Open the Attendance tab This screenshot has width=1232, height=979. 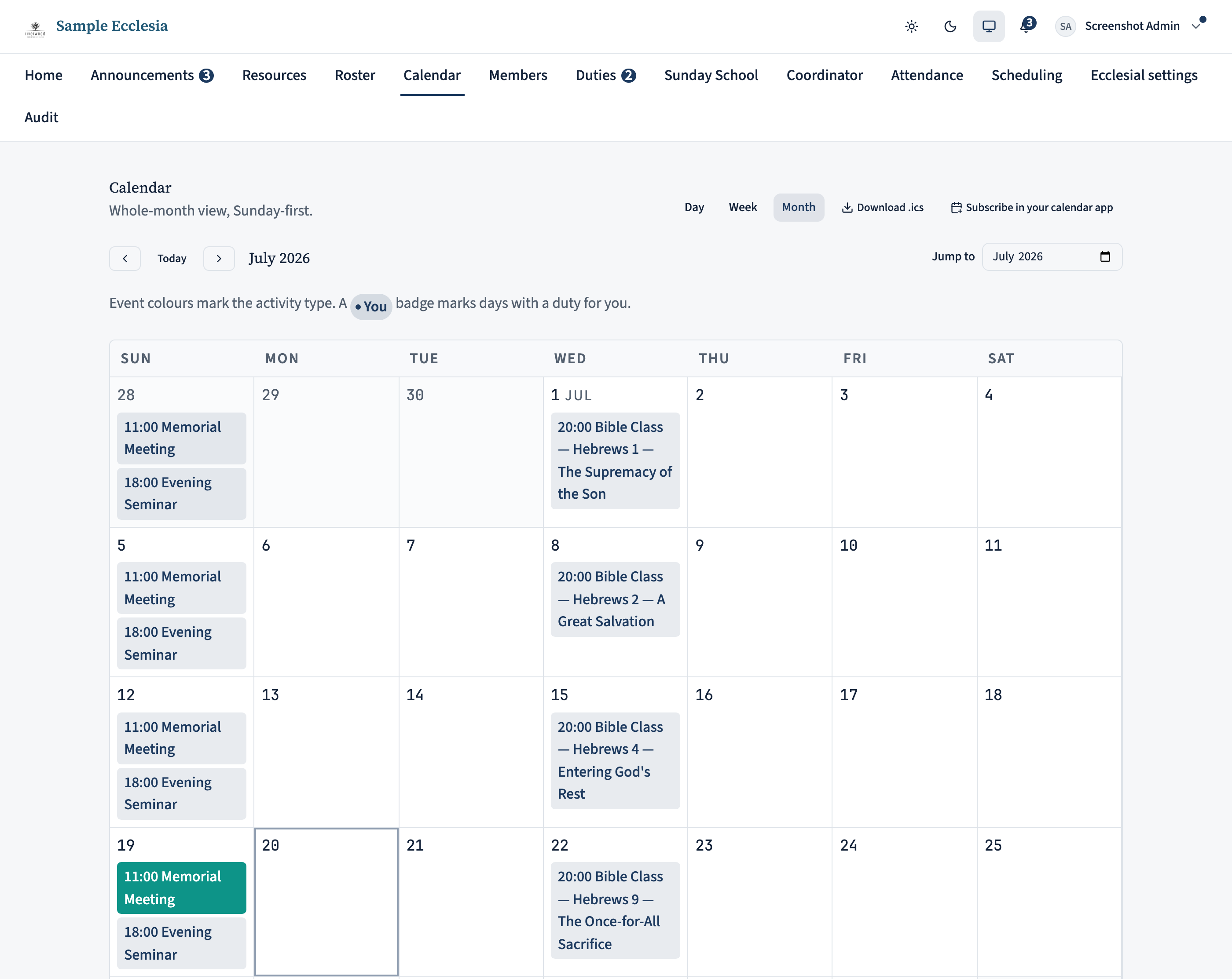927,75
